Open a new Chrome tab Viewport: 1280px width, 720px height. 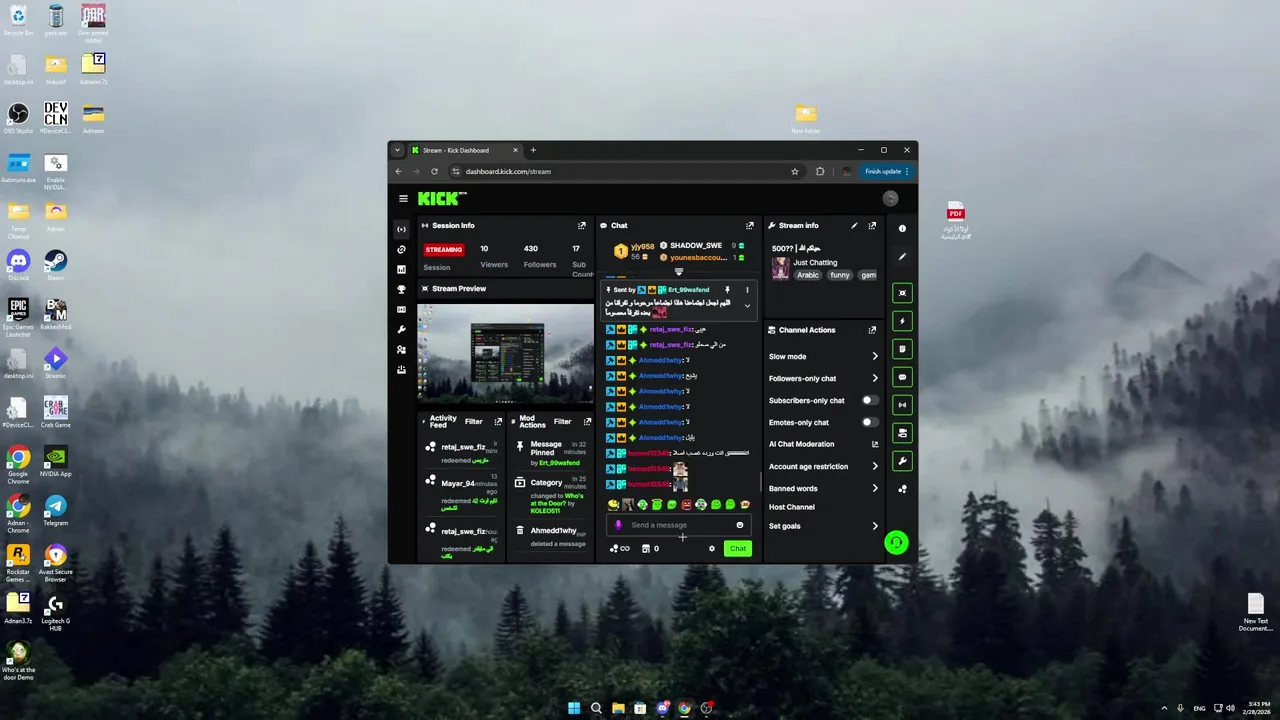(533, 150)
